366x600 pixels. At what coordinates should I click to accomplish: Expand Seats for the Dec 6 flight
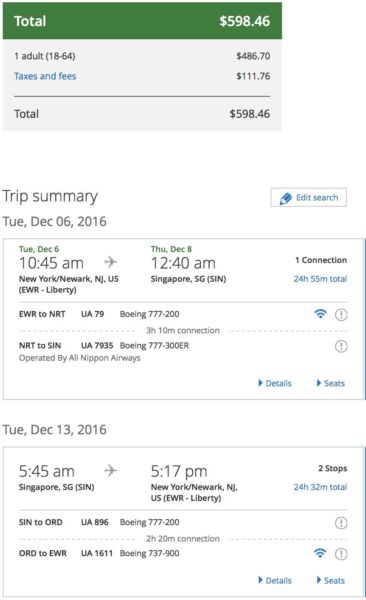tap(331, 383)
